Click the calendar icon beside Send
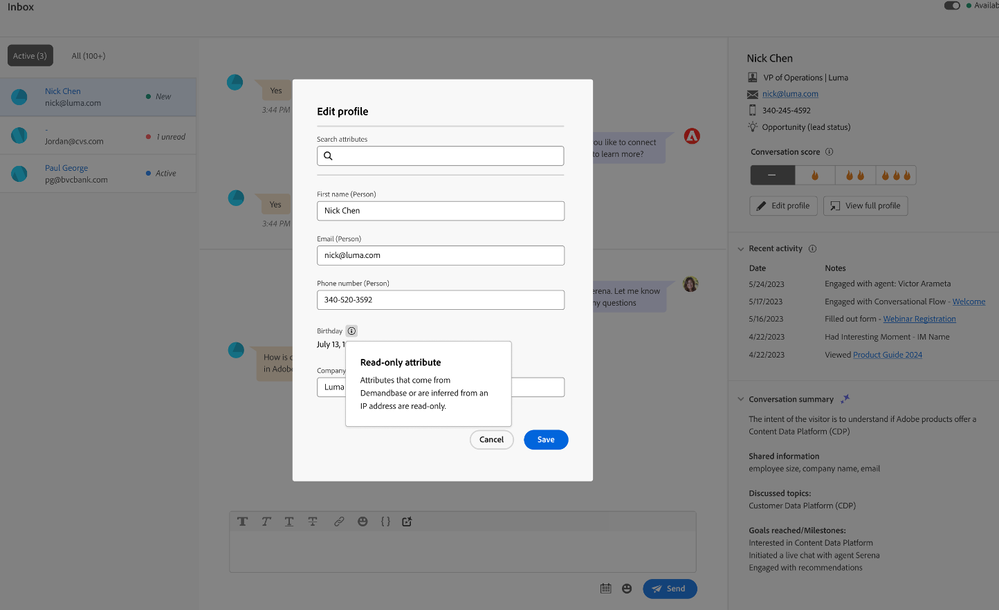 (x=605, y=589)
